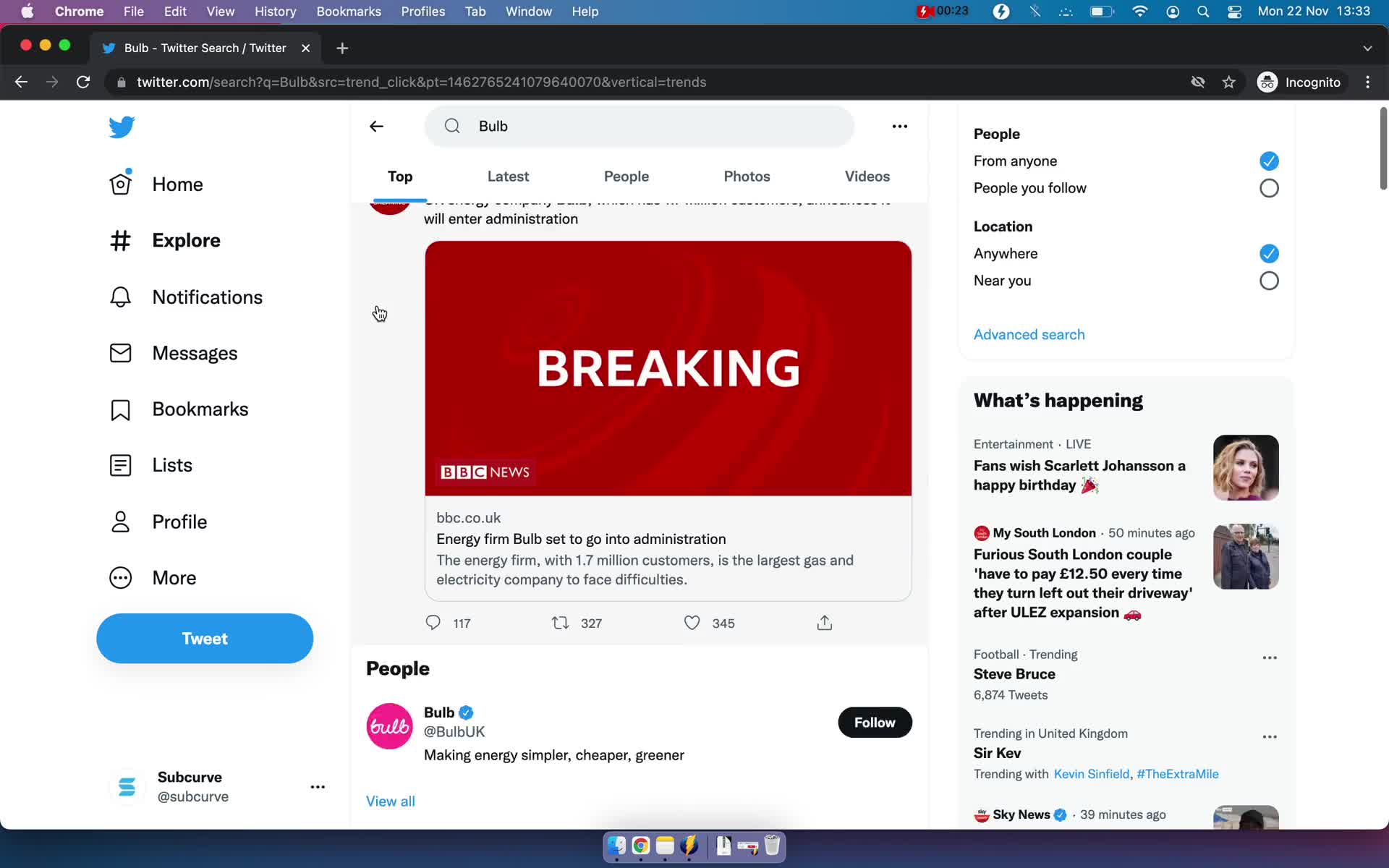Switch to the Photos tab

tap(747, 176)
